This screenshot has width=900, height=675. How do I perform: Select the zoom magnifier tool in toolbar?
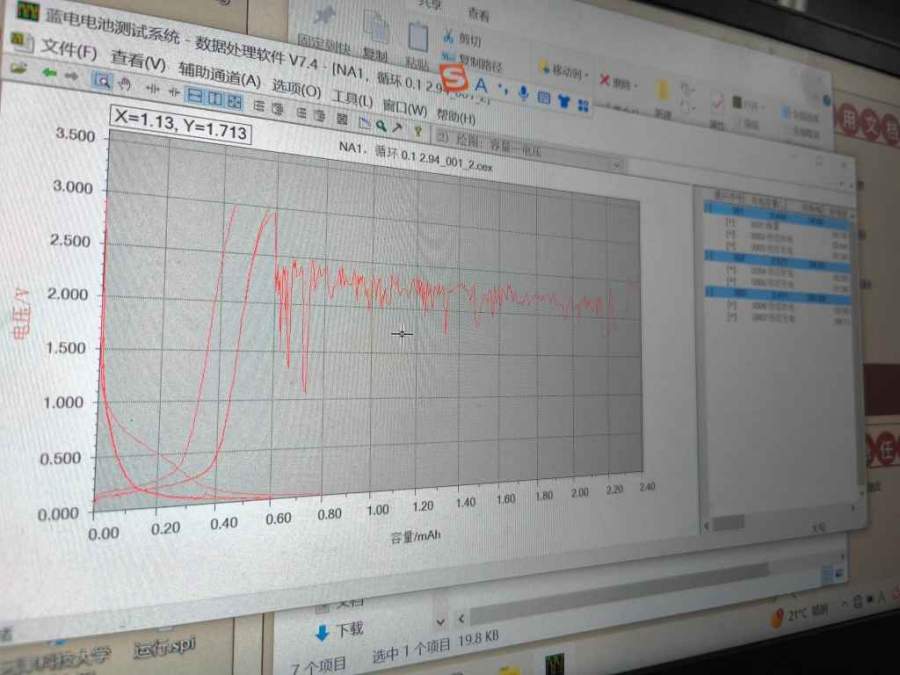coord(101,80)
